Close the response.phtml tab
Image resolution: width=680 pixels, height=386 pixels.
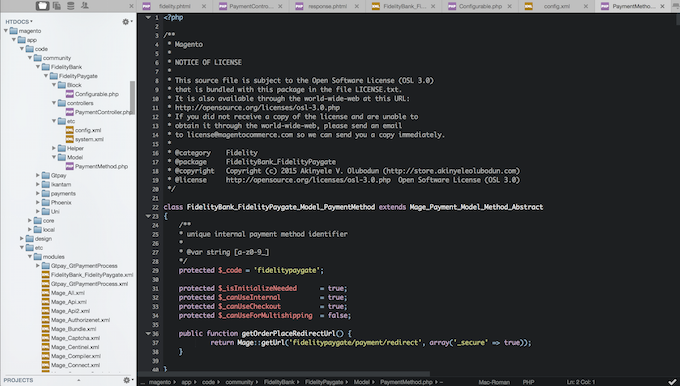click(x=356, y=6)
